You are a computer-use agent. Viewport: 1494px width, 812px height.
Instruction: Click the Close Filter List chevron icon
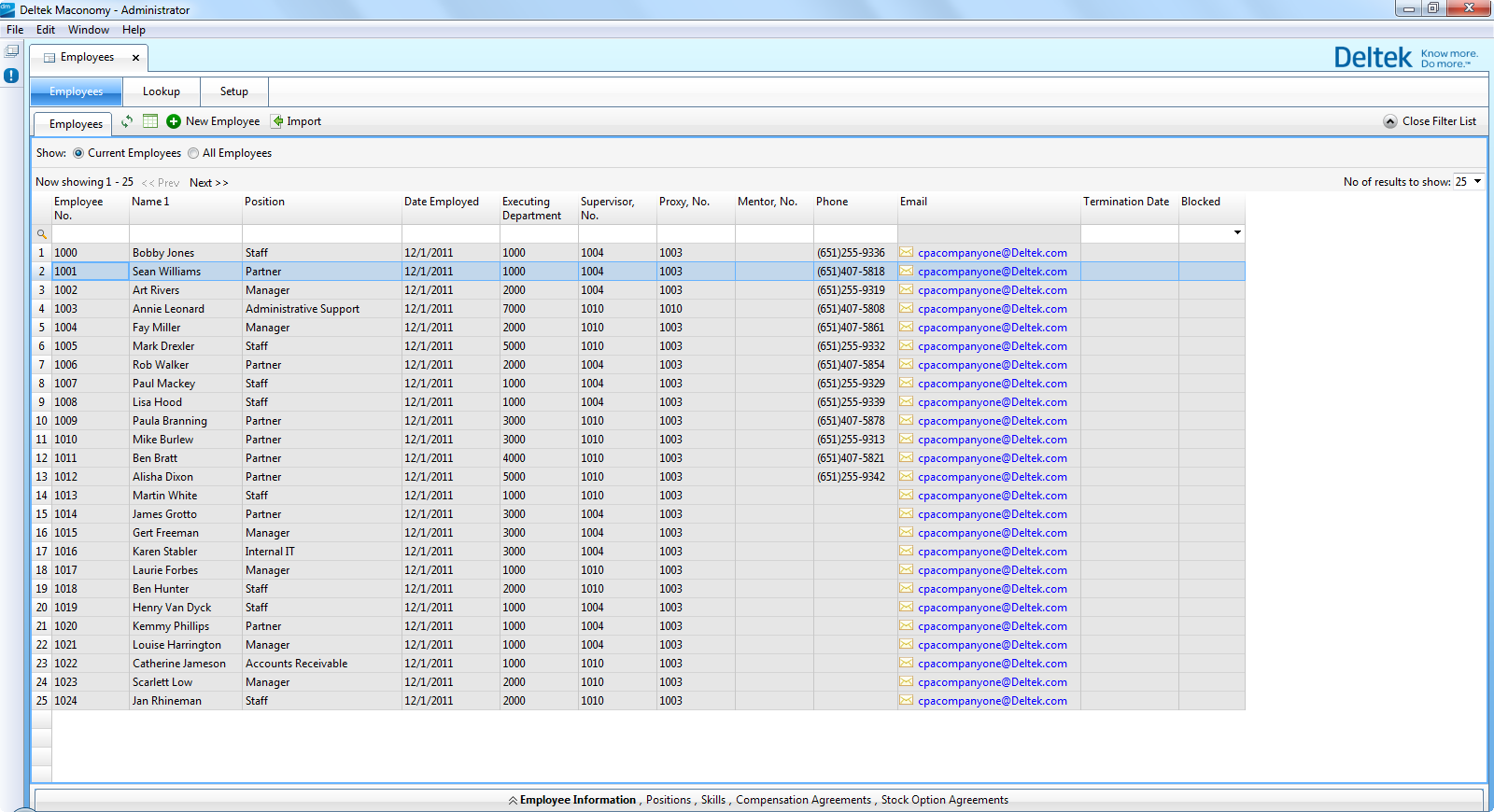[x=1390, y=121]
